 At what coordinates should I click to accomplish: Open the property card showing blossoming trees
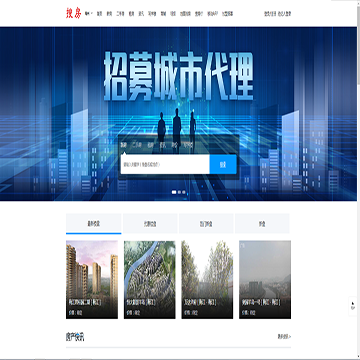207,279
